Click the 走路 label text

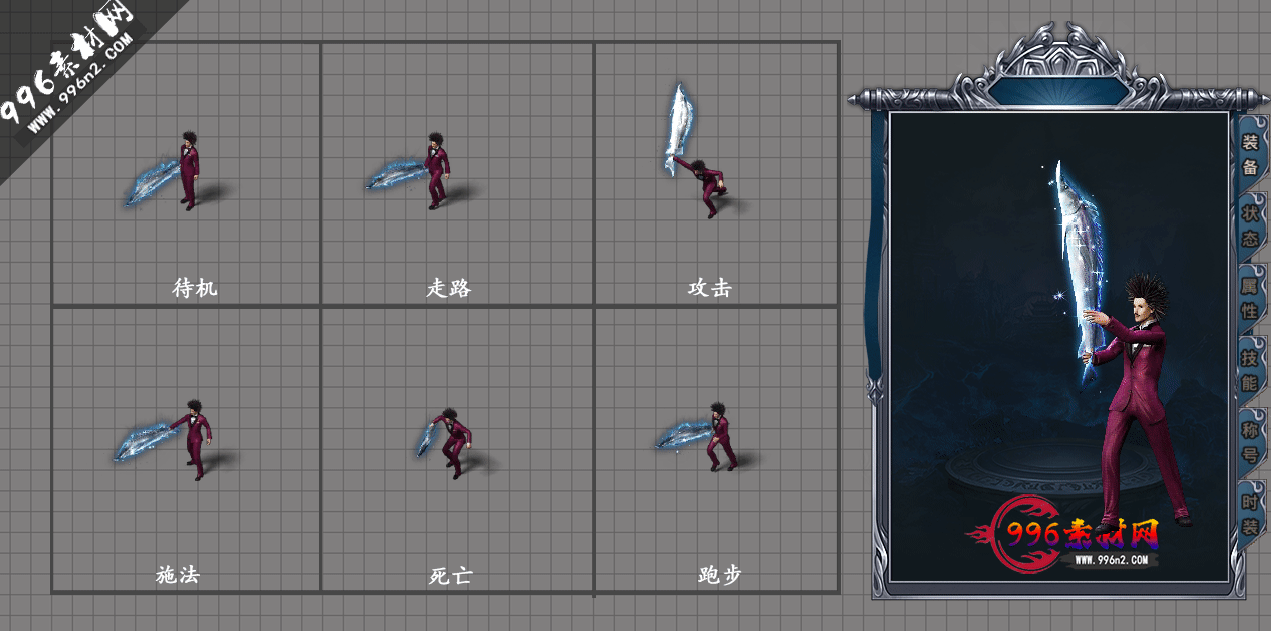(449, 288)
